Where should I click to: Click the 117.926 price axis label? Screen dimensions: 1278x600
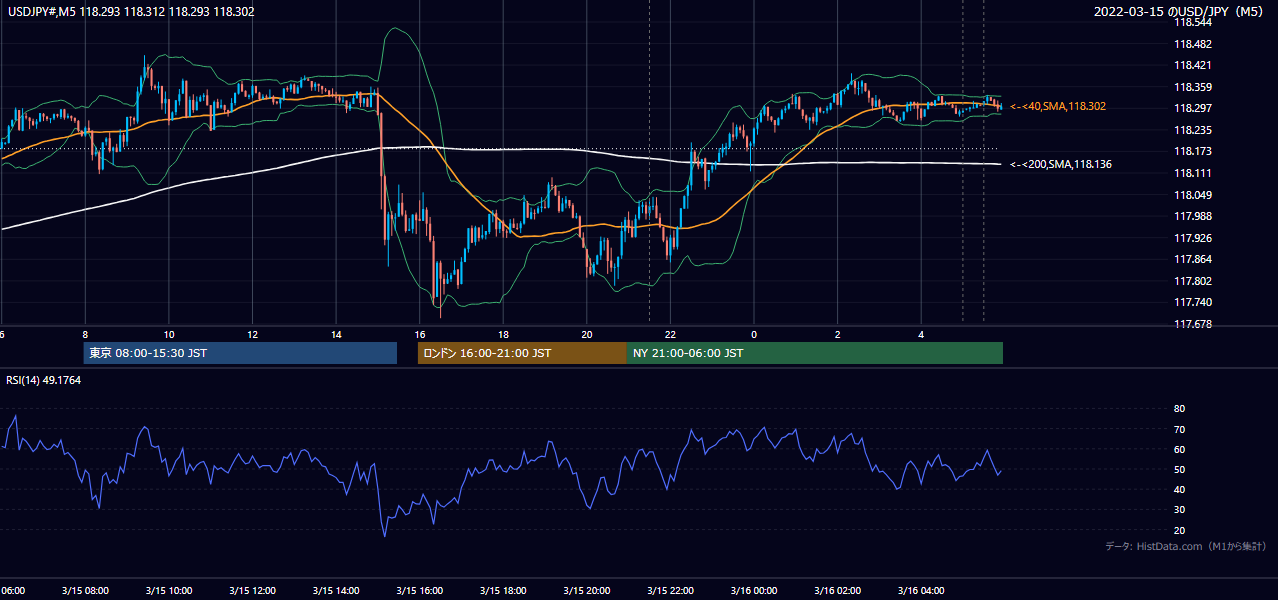point(1193,238)
